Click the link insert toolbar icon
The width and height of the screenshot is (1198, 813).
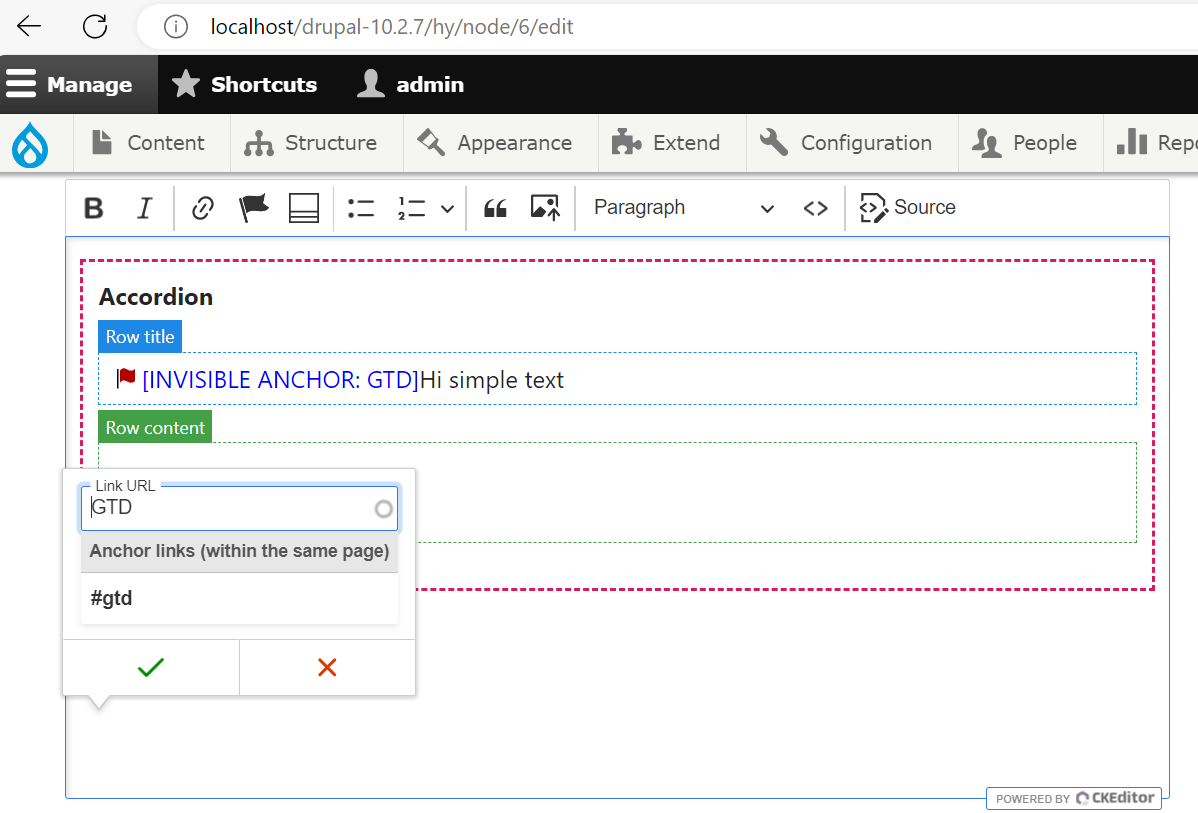tap(203, 208)
